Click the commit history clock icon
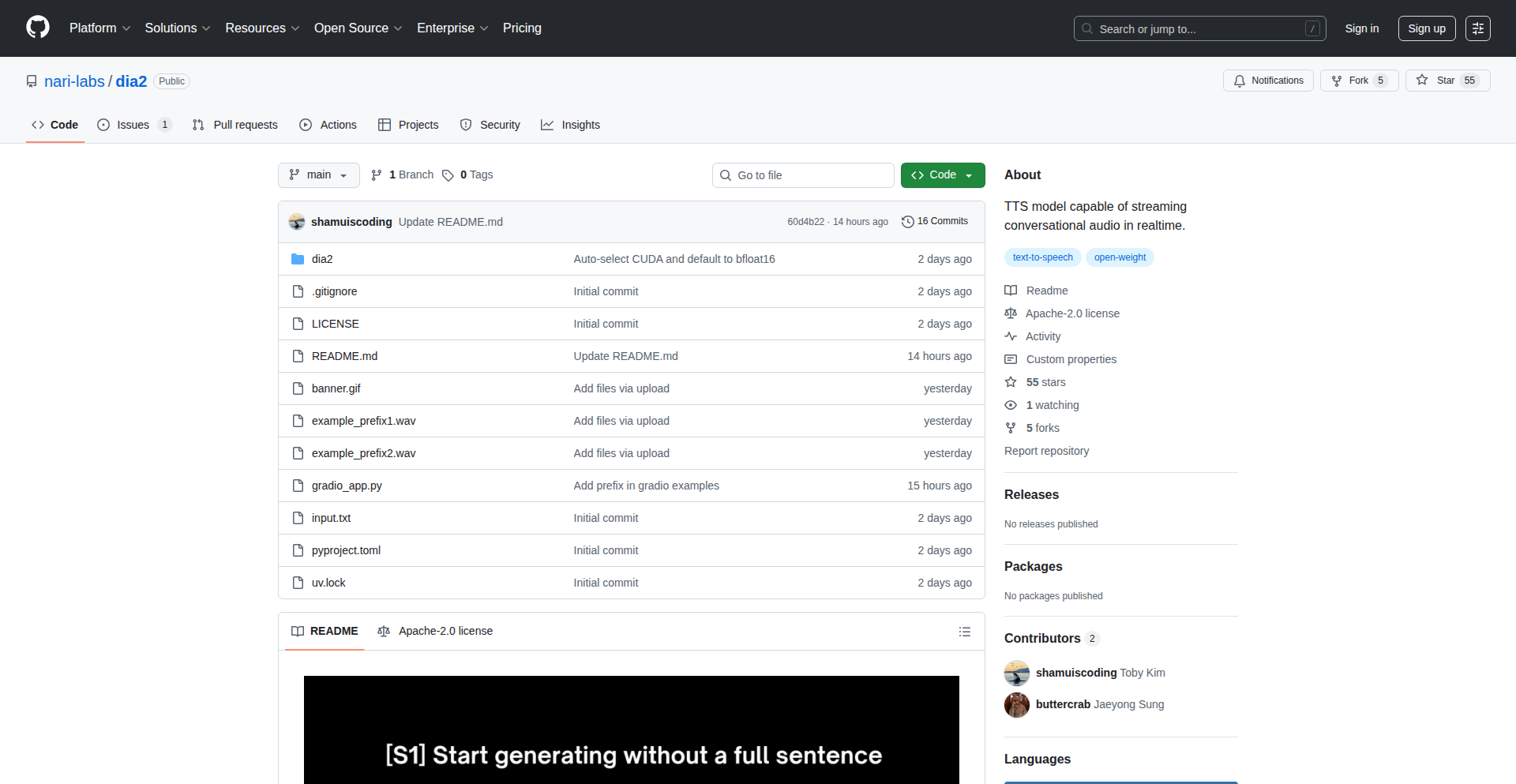This screenshot has height=784, width=1516. pyautogui.click(x=908, y=222)
